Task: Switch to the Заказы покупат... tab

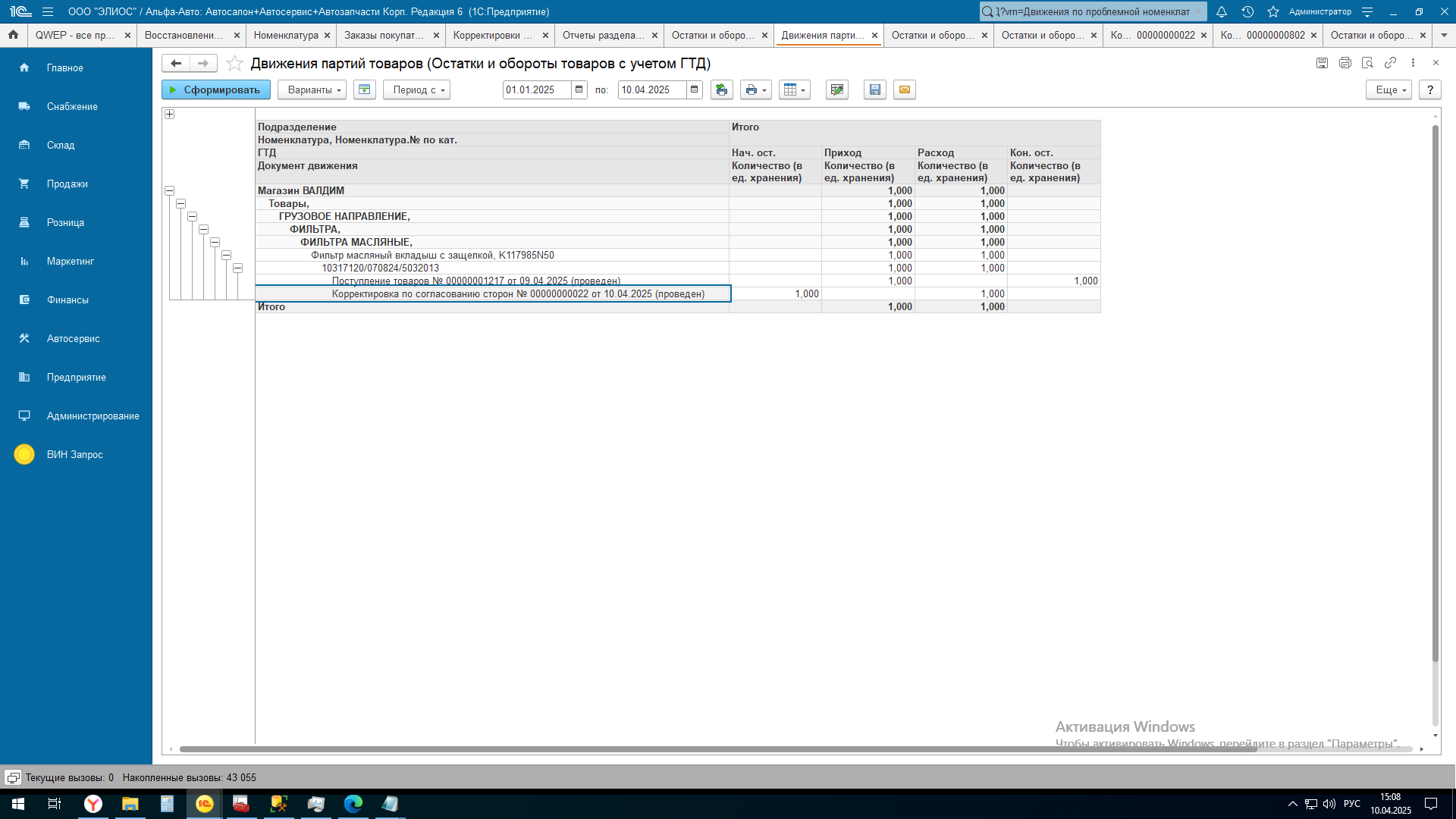Action: 384,35
